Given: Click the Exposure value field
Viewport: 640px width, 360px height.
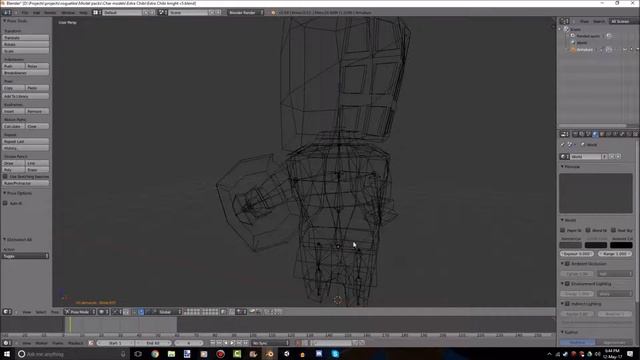Looking at the screenshot, I should (577, 254).
